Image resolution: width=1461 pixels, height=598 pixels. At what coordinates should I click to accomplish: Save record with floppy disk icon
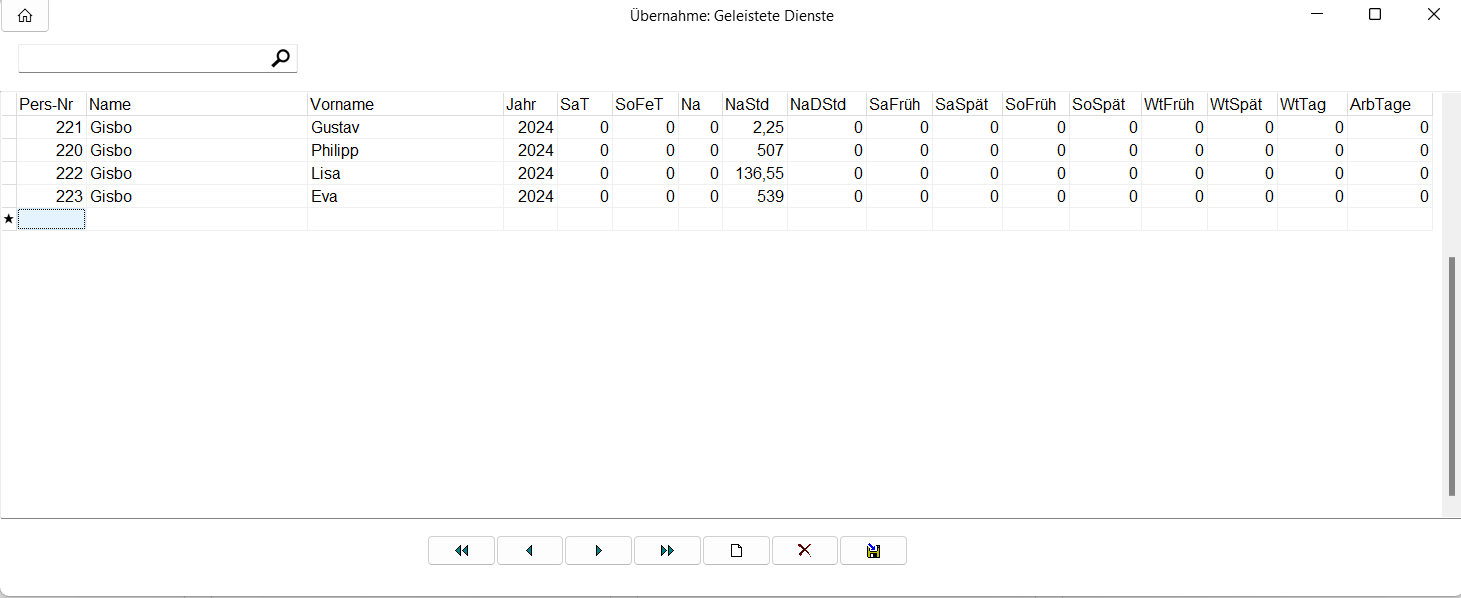tap(873, 551)
